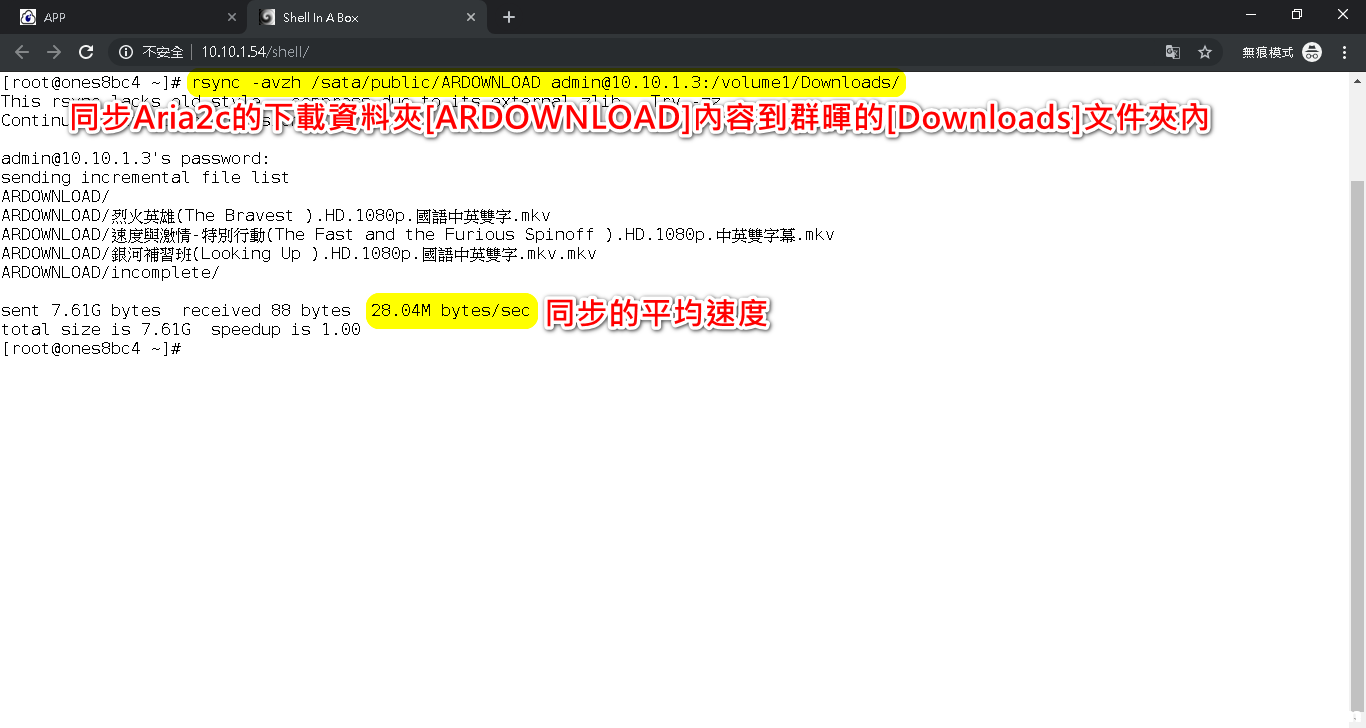Open the Chrome three-dot menu

[1343, 52]
